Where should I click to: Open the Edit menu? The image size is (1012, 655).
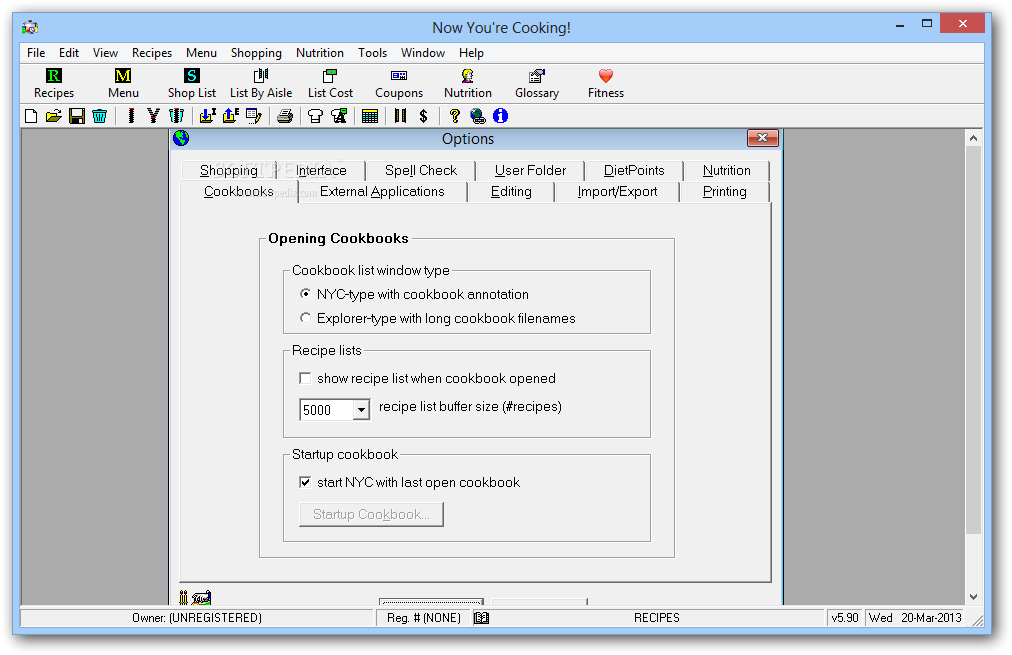68,53
